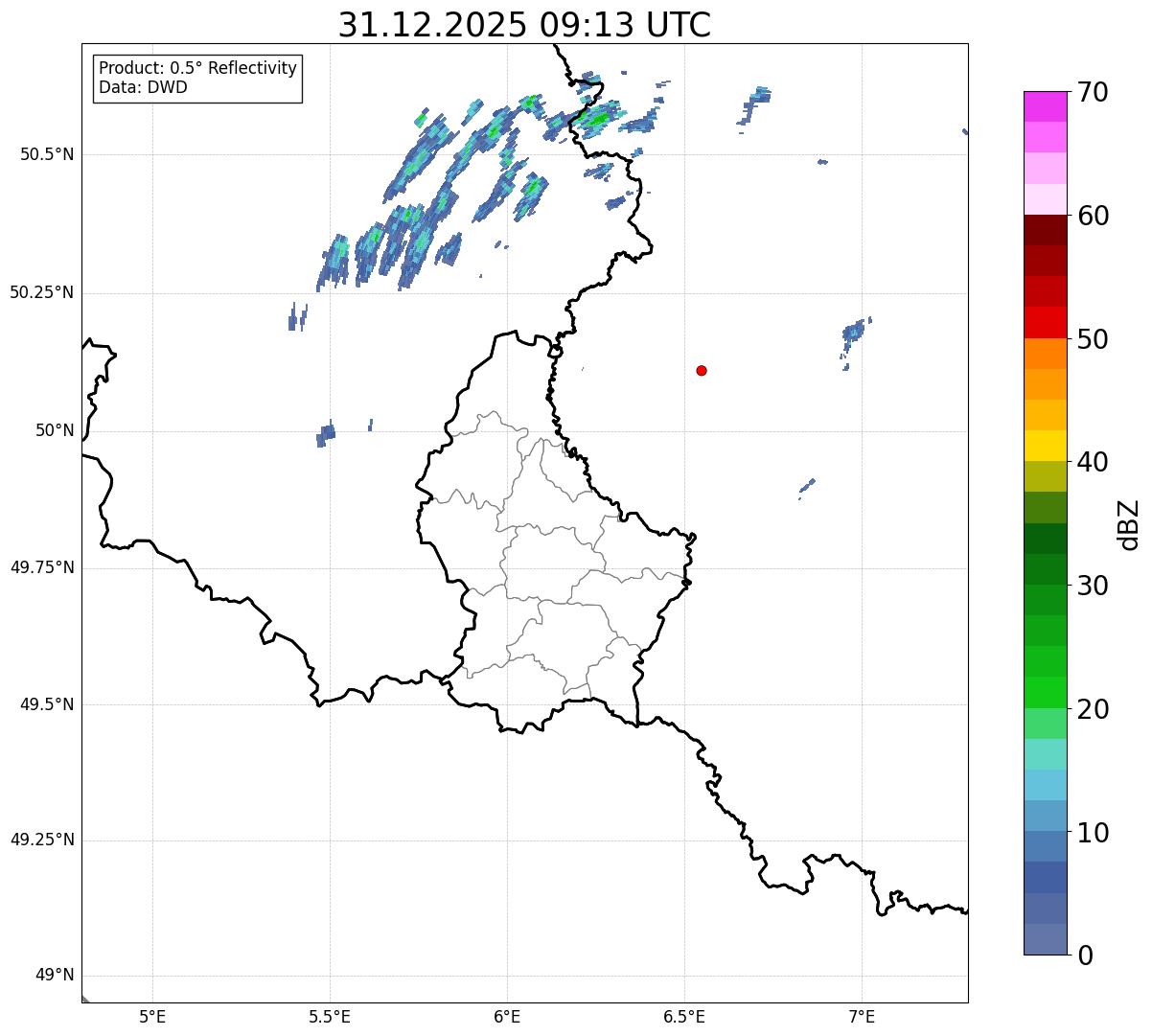Screen dimensions: 1152x1036
Task: Click the 49.75°N latitude label
Action: [x=42, y=567]
